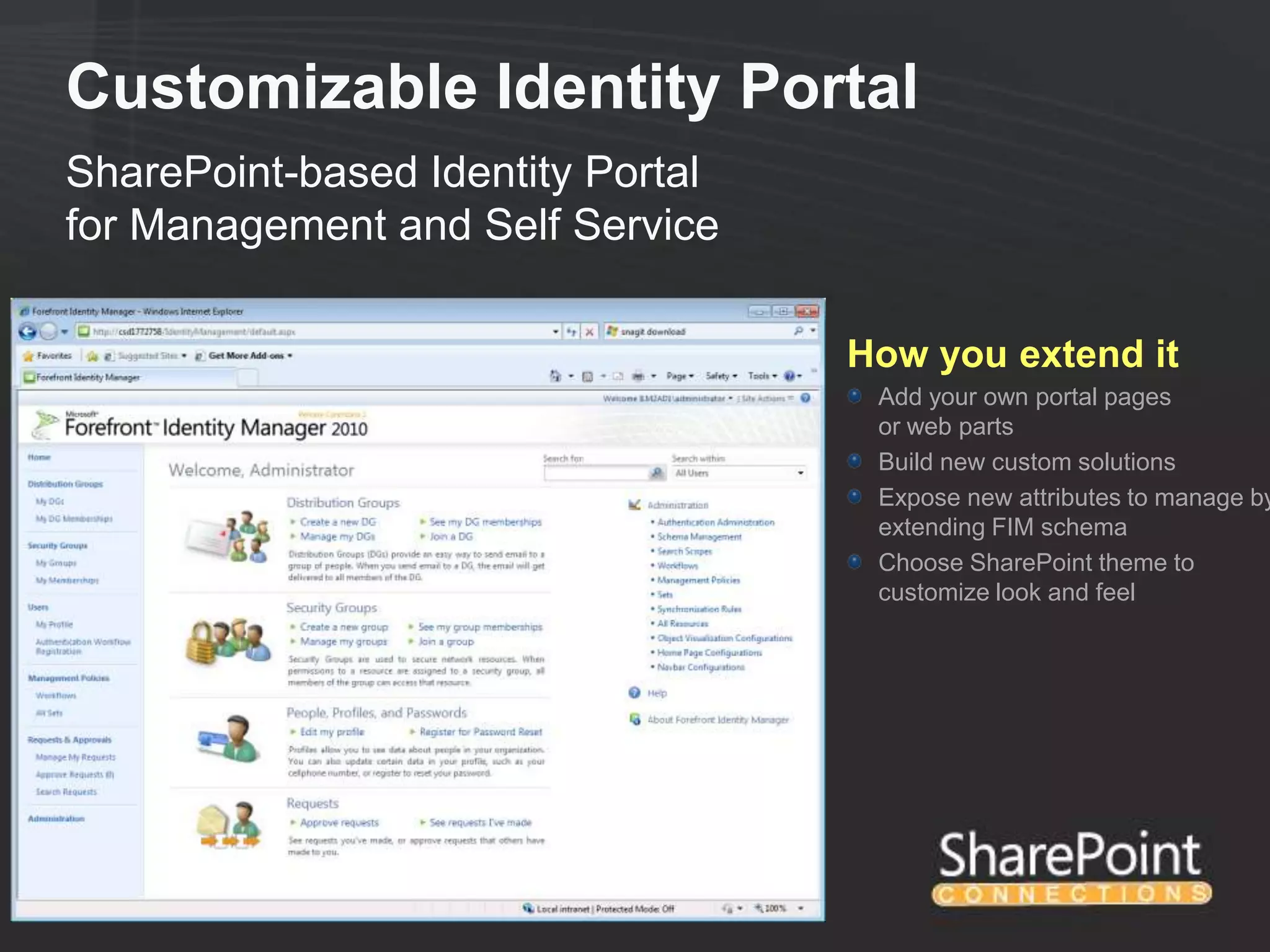Click the browser Back arrow button
This screenshot has width=1270, height=952.
click(27, 332)
